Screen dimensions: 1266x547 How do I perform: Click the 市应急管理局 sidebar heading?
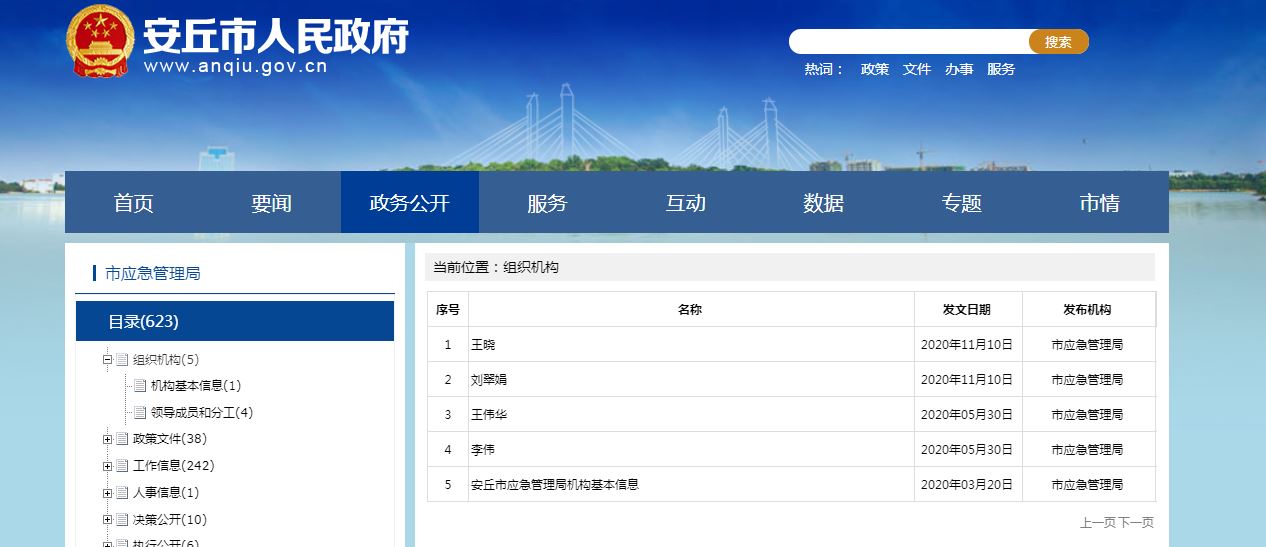pyautogui.click(x=153, y=273)
